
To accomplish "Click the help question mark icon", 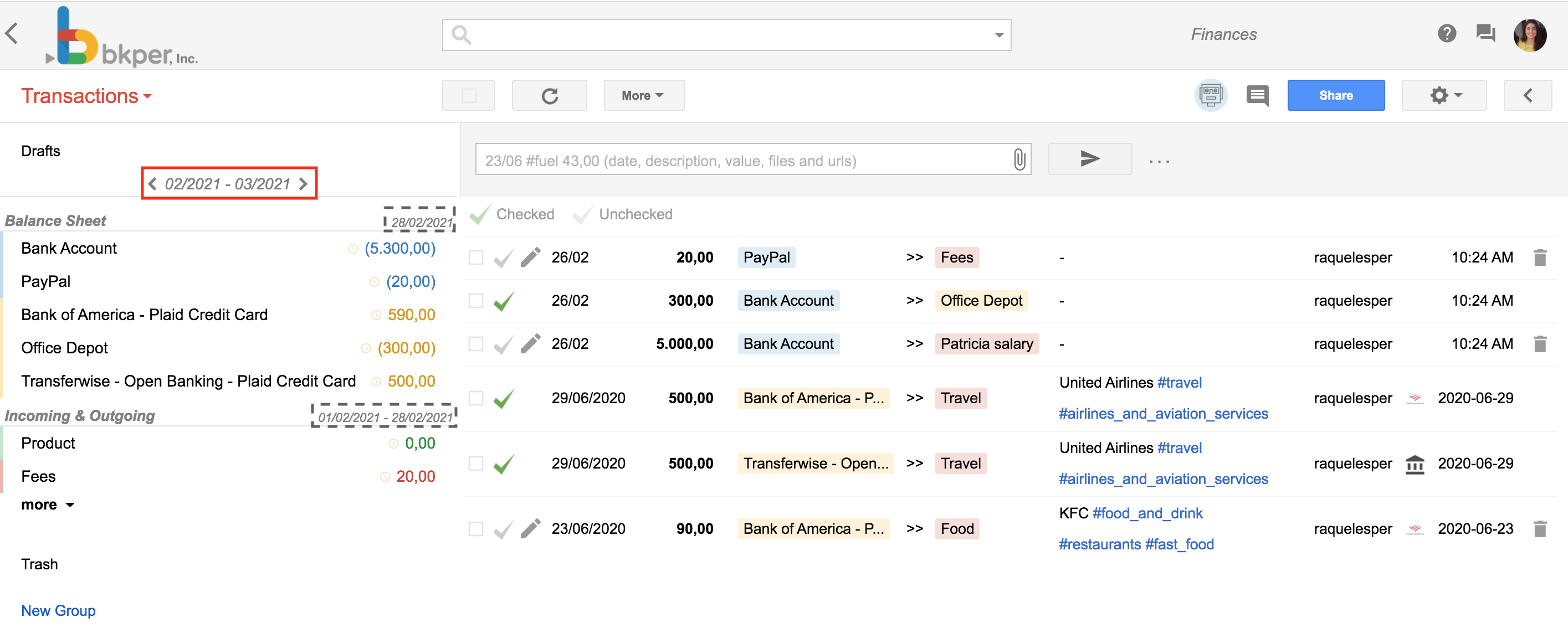I will pos(1447,34).
